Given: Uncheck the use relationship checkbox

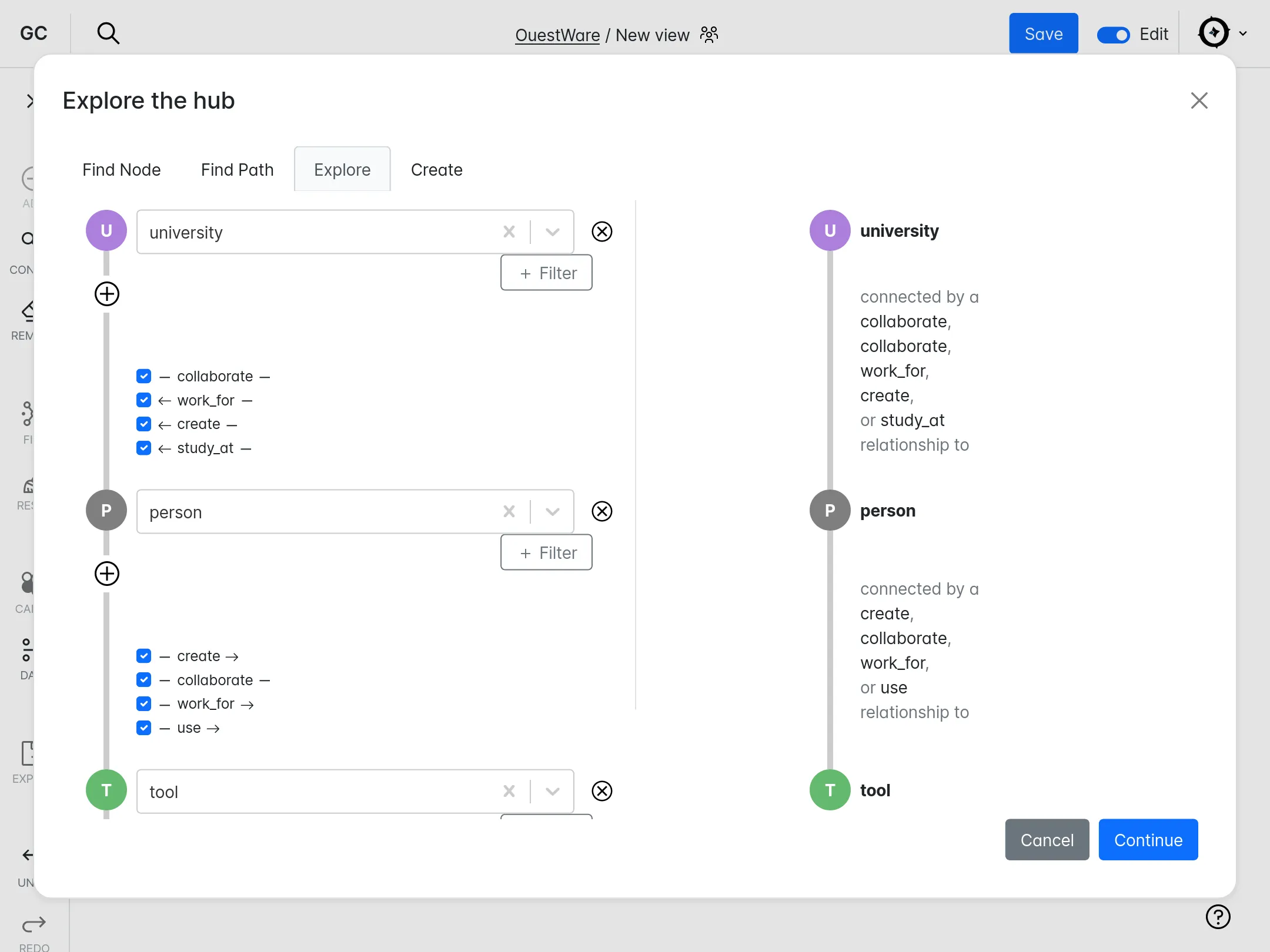Looking at the screenshot, I should [143, 728].
